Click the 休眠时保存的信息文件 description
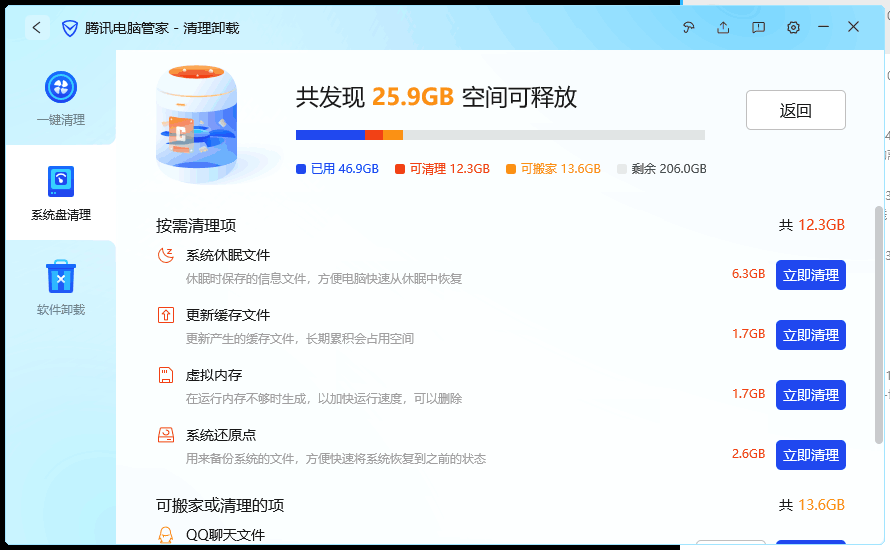 324,279
